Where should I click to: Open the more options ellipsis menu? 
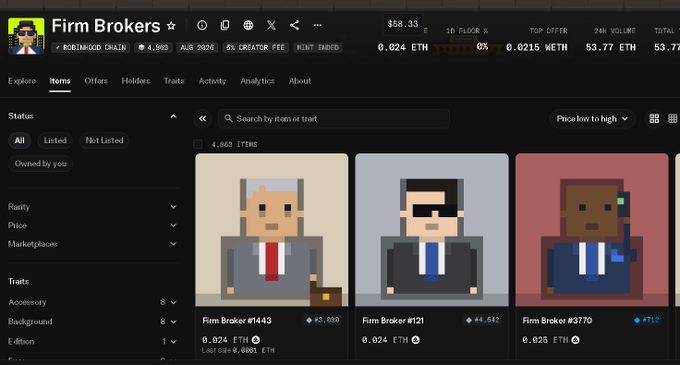(317, 26)
